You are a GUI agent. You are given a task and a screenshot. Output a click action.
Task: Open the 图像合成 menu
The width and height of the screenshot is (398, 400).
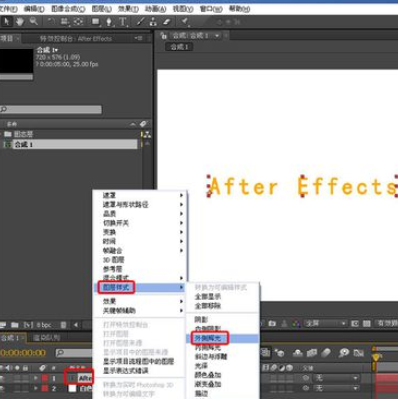(68, 9)
